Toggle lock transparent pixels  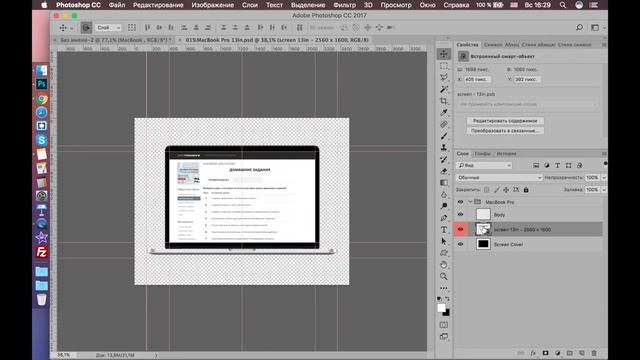pos(487,190)
